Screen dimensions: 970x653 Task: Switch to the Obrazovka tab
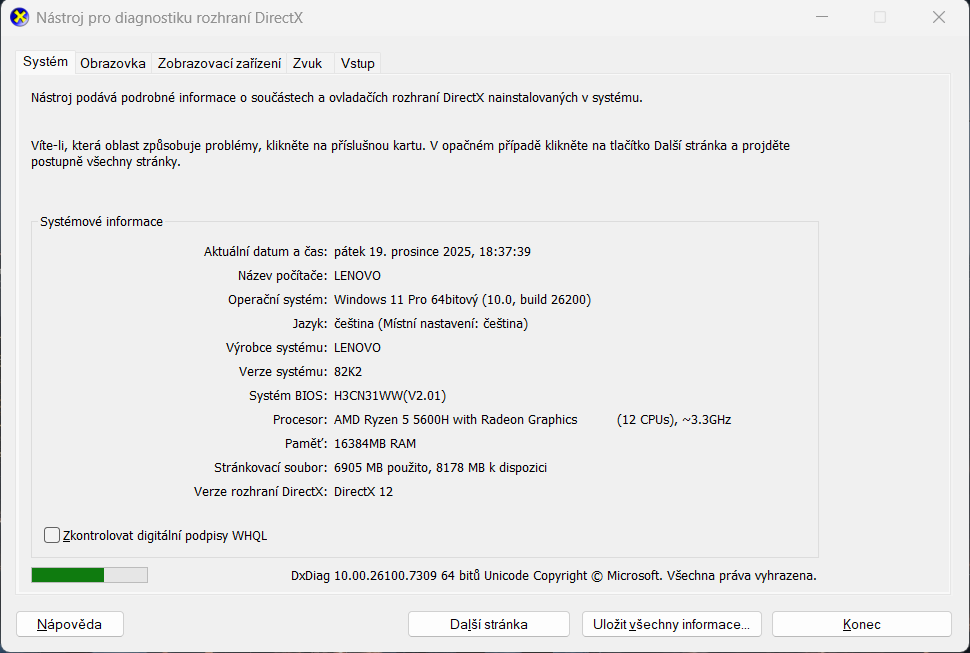click(x=112, y=62)
